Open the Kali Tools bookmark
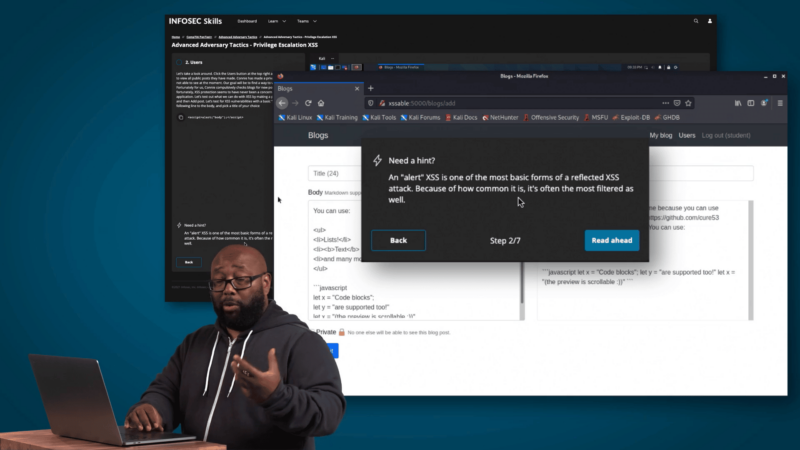Screen dimensions: 800x450 tap(382, 117)
